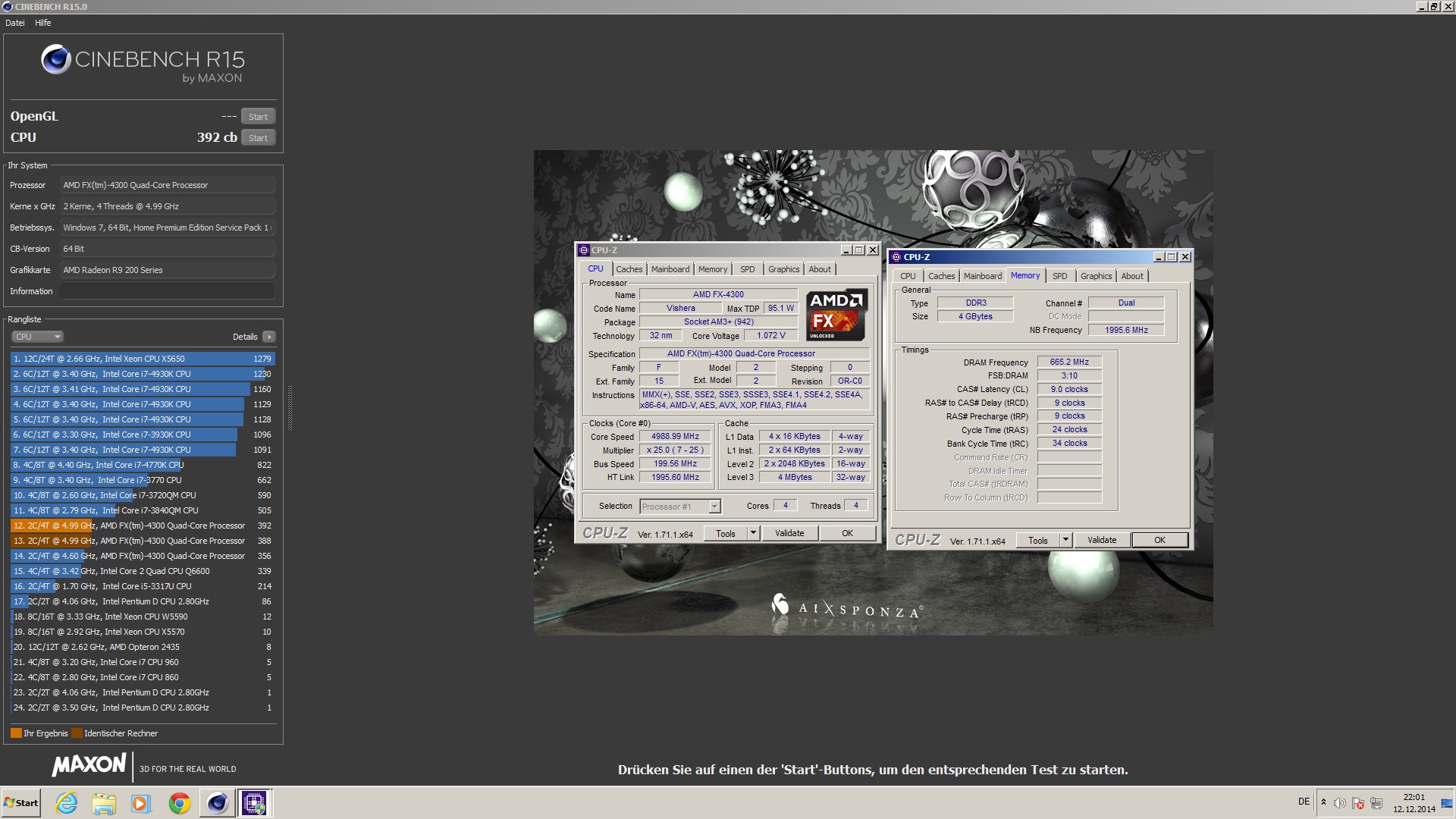Viewport: 1456px width, 819px height.
Task: Open Caches tab in right CPU-Z window
Action: [941, 276]
